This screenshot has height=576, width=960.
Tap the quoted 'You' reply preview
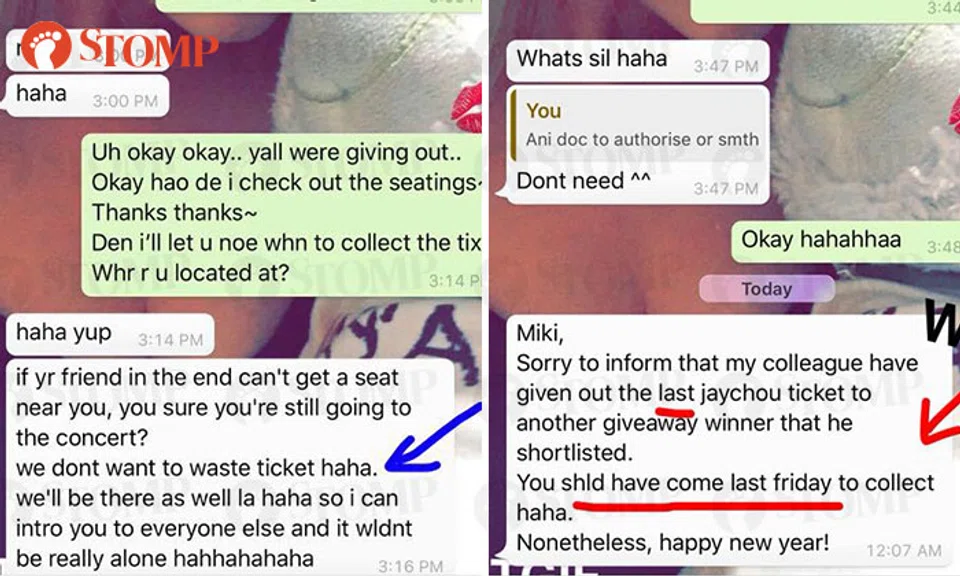[x=639, y=125]
